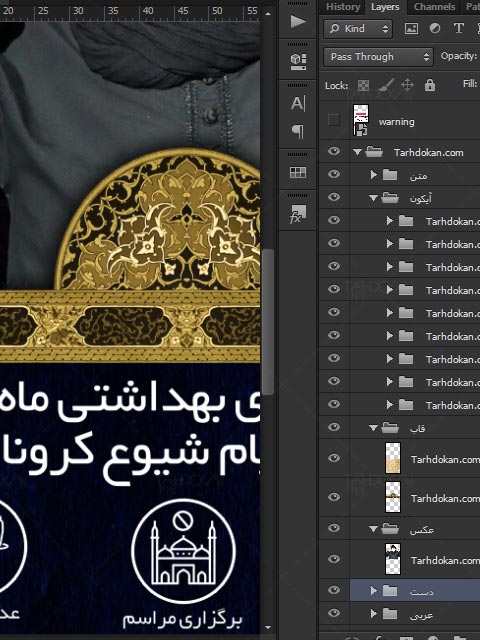This screenshot has height=640, width=480.
Task: Click the Fill label
Action: tap(470, 84)
